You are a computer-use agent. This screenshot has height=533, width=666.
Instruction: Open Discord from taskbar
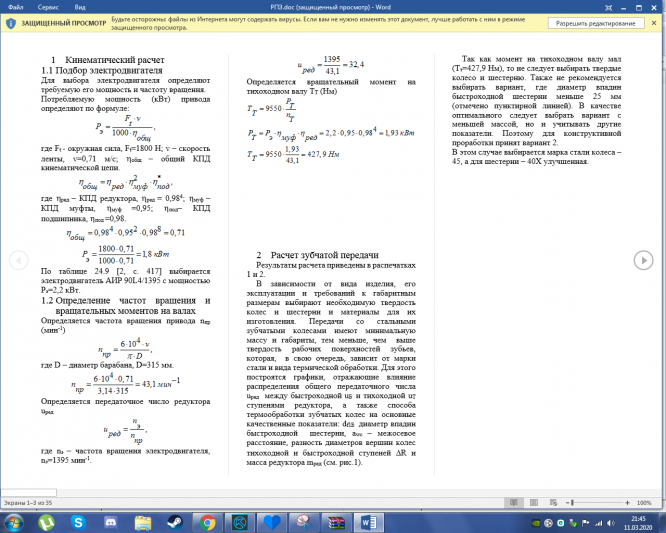(110, 522)
